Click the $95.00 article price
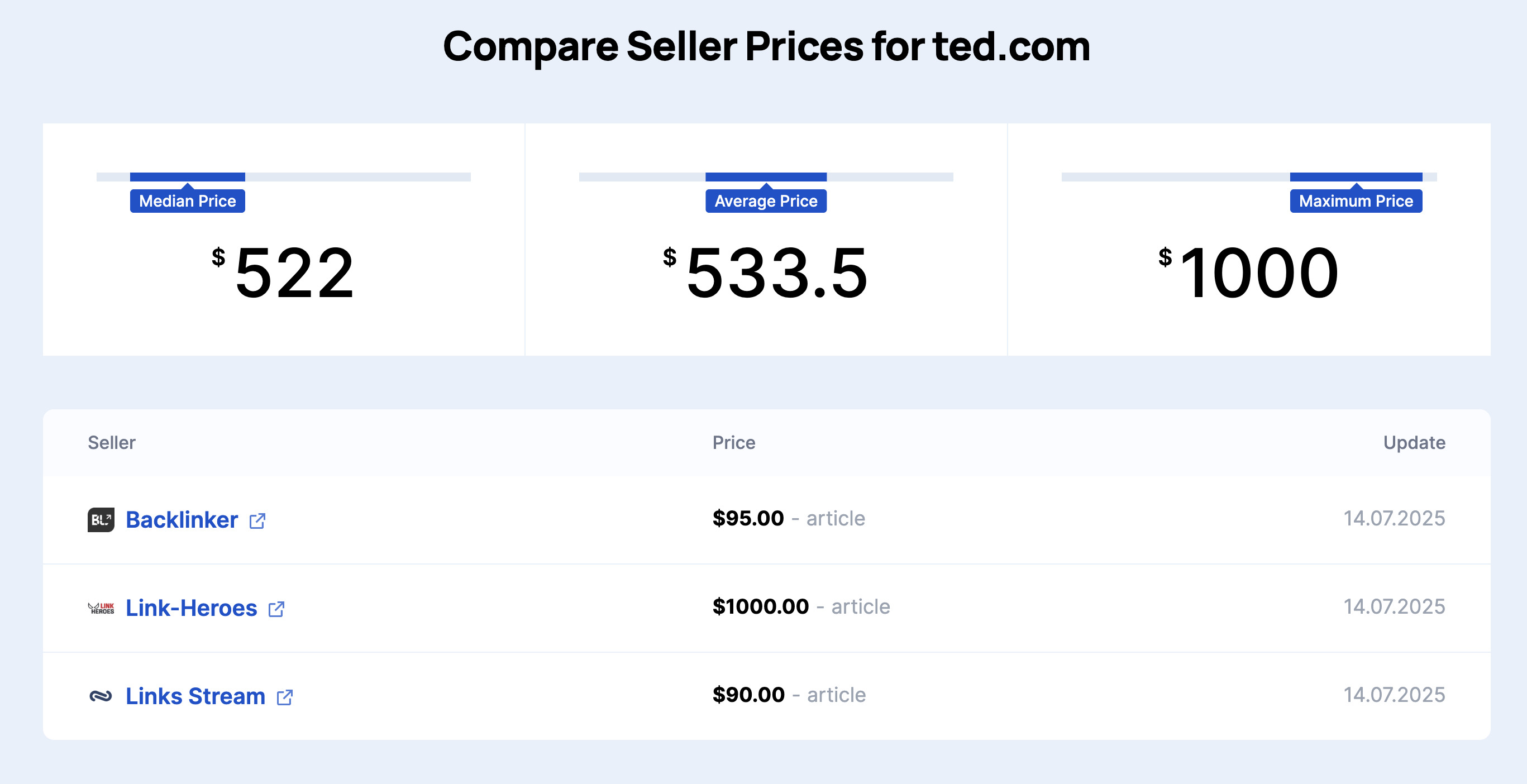 (748, 519)
